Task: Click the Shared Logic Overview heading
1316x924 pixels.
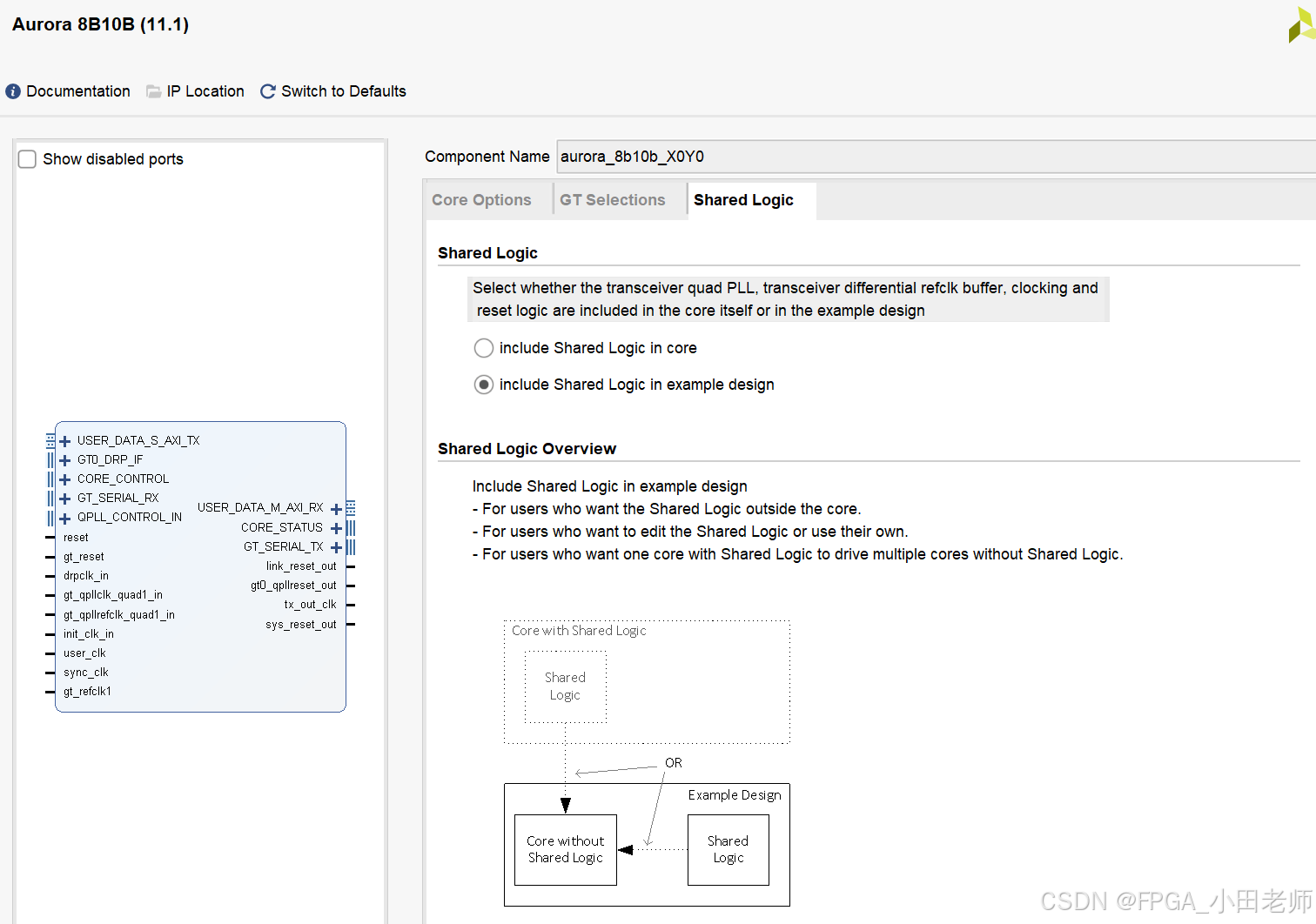Action: 527,449
